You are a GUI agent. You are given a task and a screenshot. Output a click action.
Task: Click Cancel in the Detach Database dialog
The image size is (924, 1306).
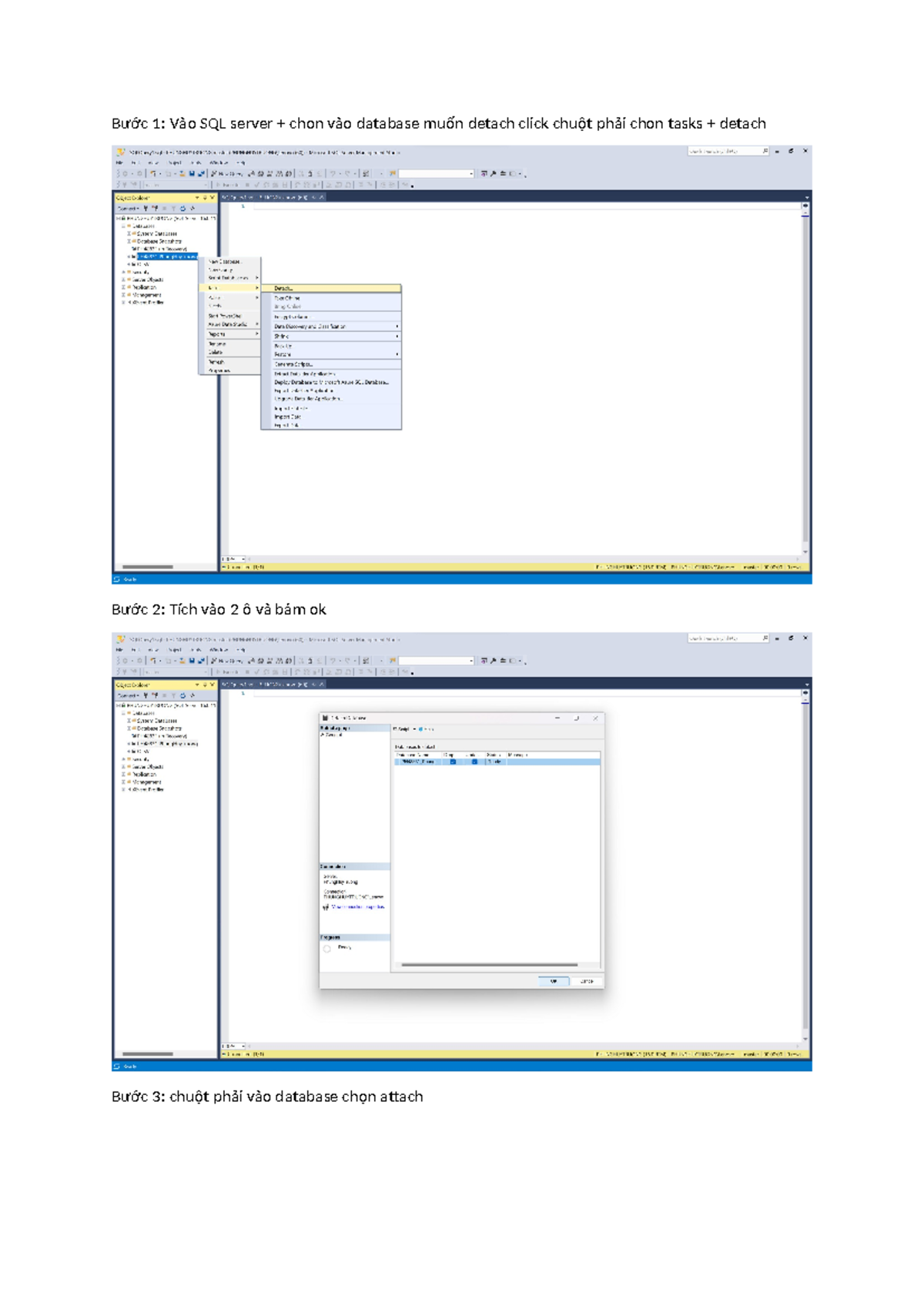(x=587, y=981)
